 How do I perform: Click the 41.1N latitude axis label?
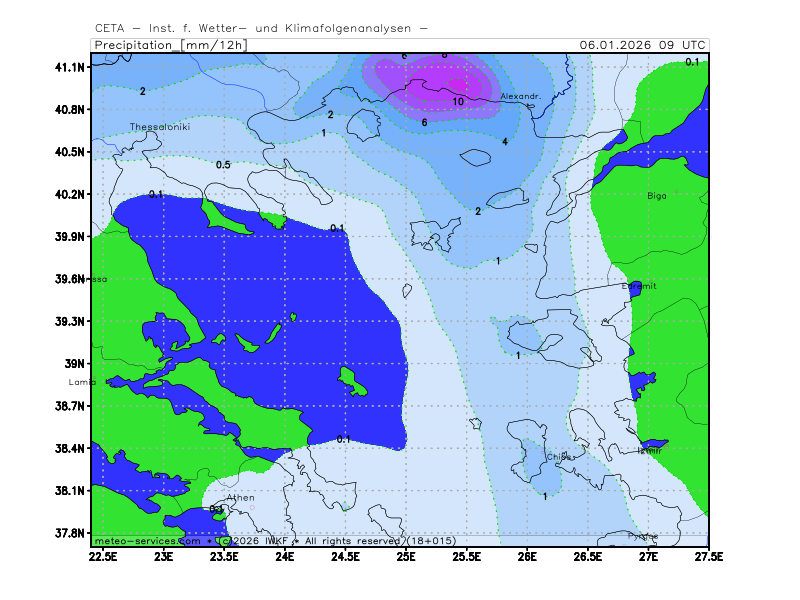pos(70,67)
